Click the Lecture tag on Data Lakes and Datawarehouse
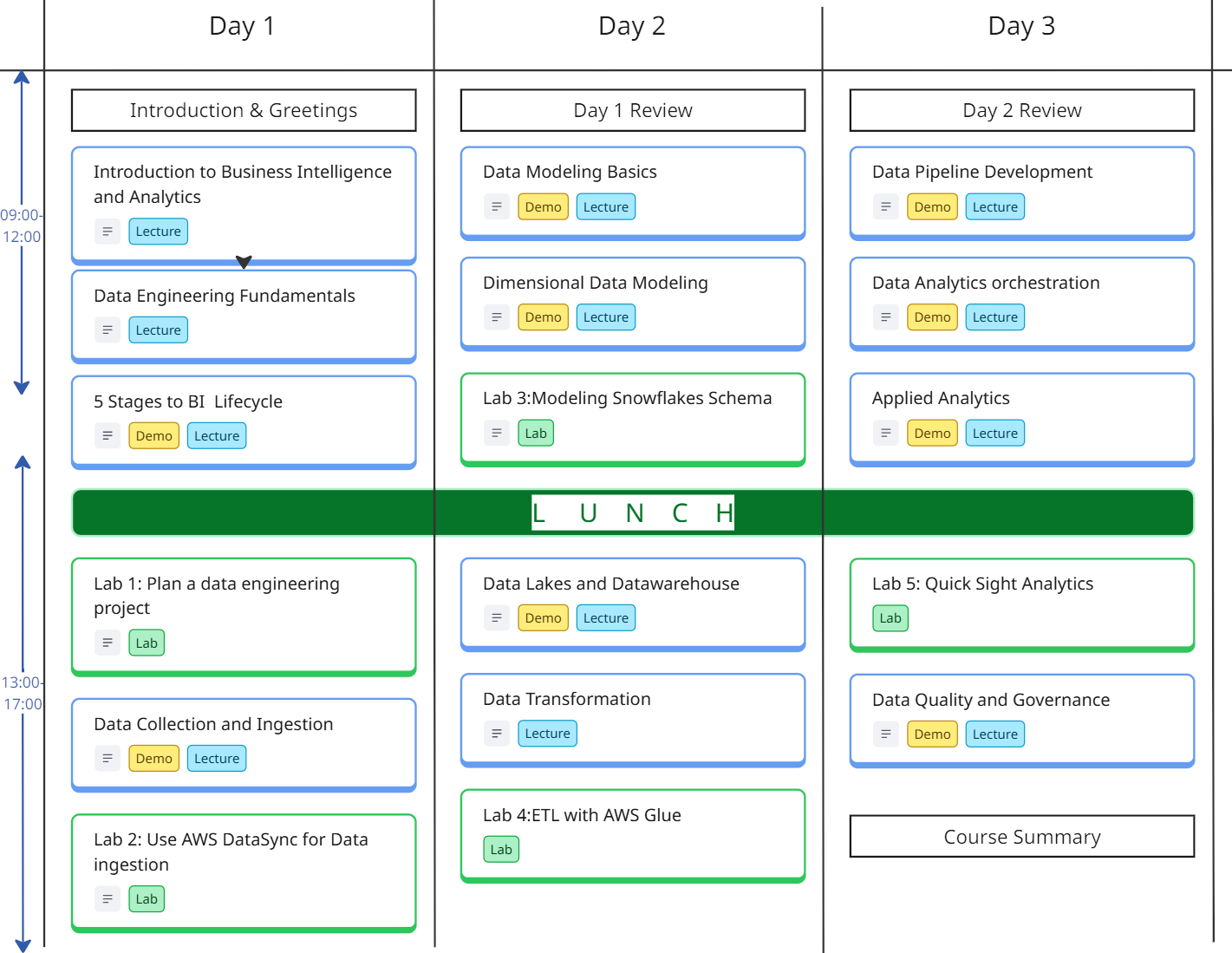1232x953 pixels. (x=605, y=618)
